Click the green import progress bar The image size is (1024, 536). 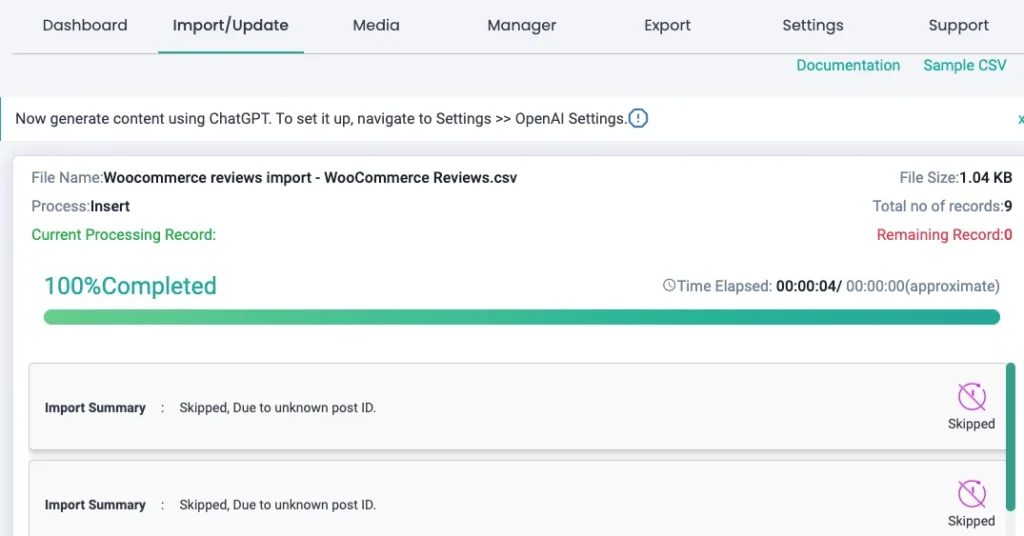(x=521, y=317)
